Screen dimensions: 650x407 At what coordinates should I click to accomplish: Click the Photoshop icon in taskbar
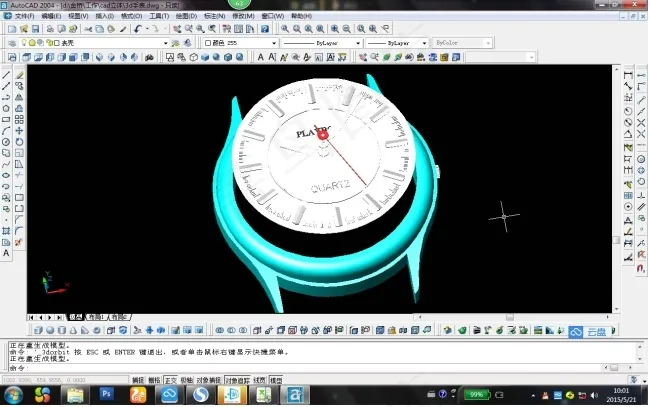(106, 395)
